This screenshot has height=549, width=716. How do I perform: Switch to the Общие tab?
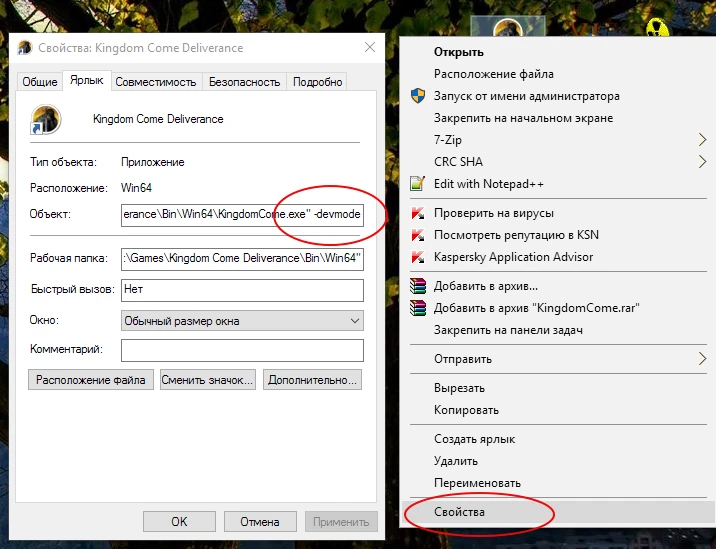[x=40, y=82]
